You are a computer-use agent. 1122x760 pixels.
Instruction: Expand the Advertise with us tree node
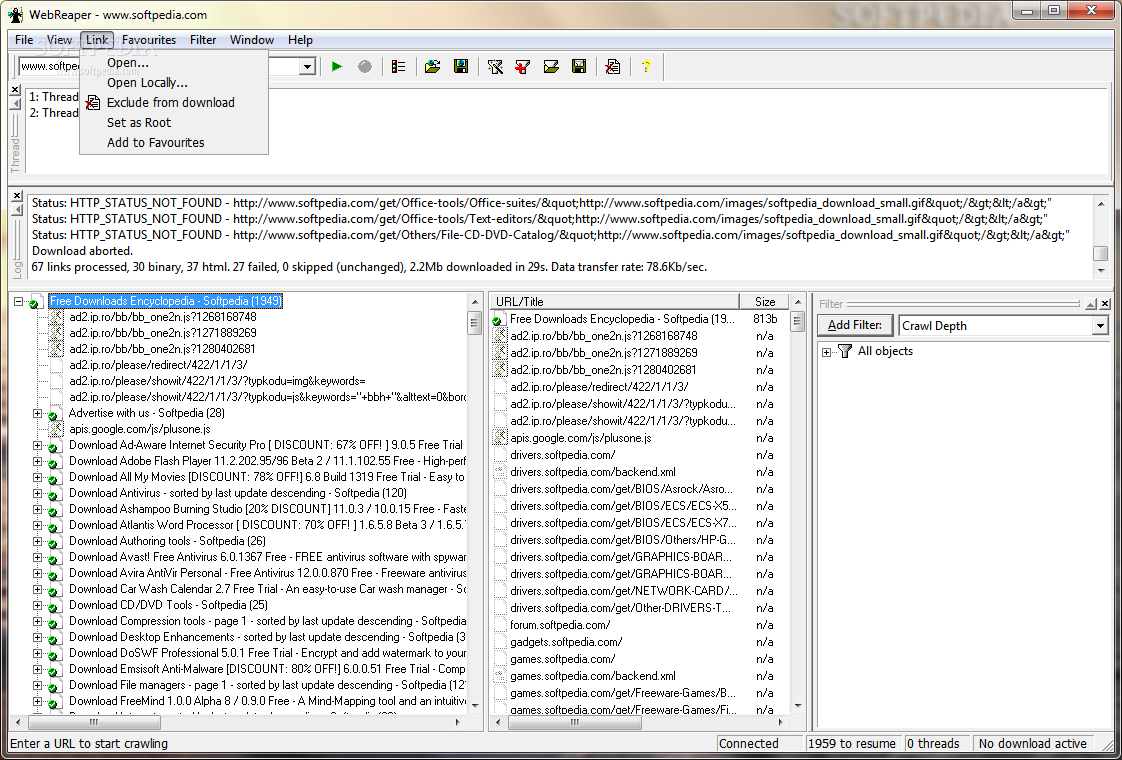click(x=37, y=413)
